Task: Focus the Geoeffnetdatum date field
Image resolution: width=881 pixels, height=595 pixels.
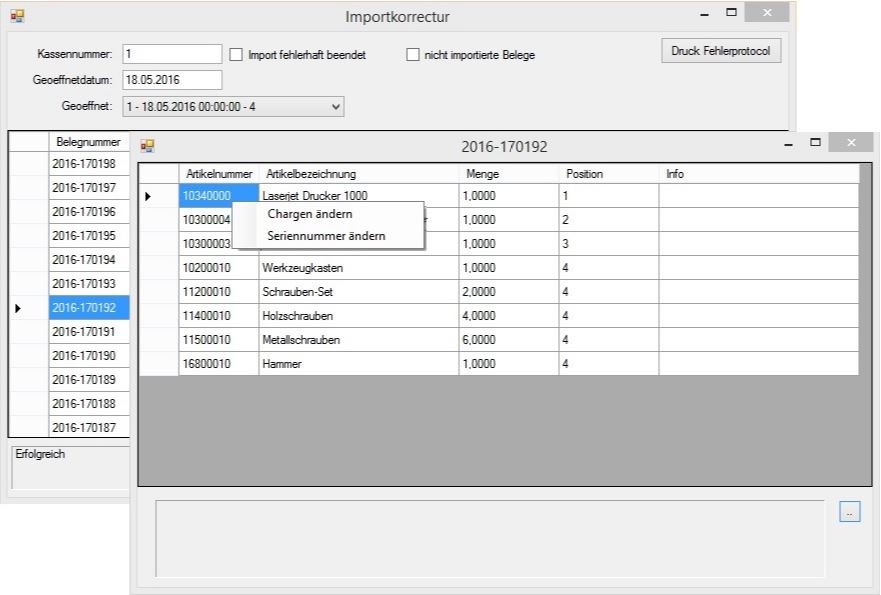Action: tap(171, 80)
